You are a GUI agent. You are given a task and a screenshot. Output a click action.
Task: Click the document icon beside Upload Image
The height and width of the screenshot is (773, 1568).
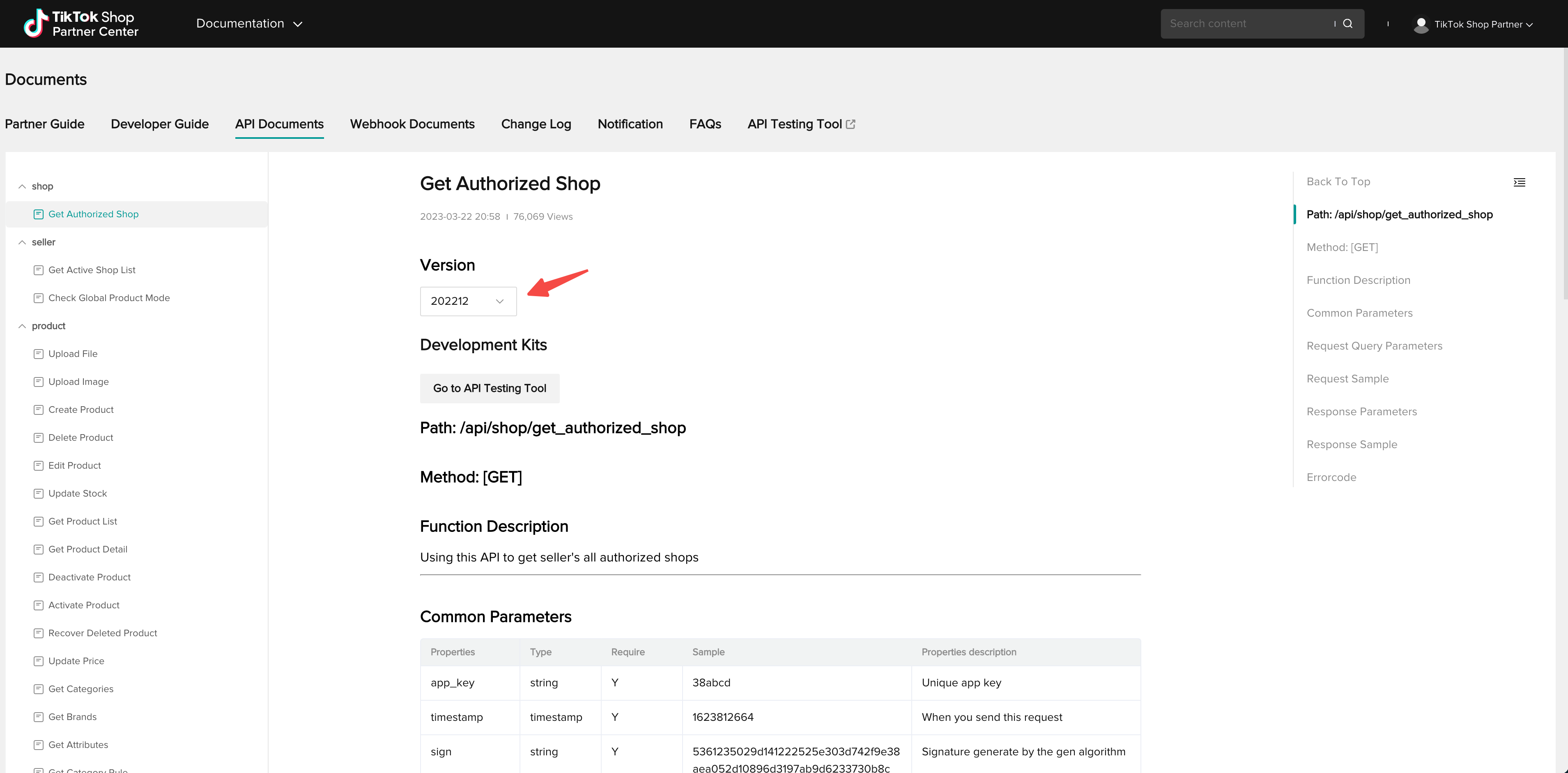[38, 382]
